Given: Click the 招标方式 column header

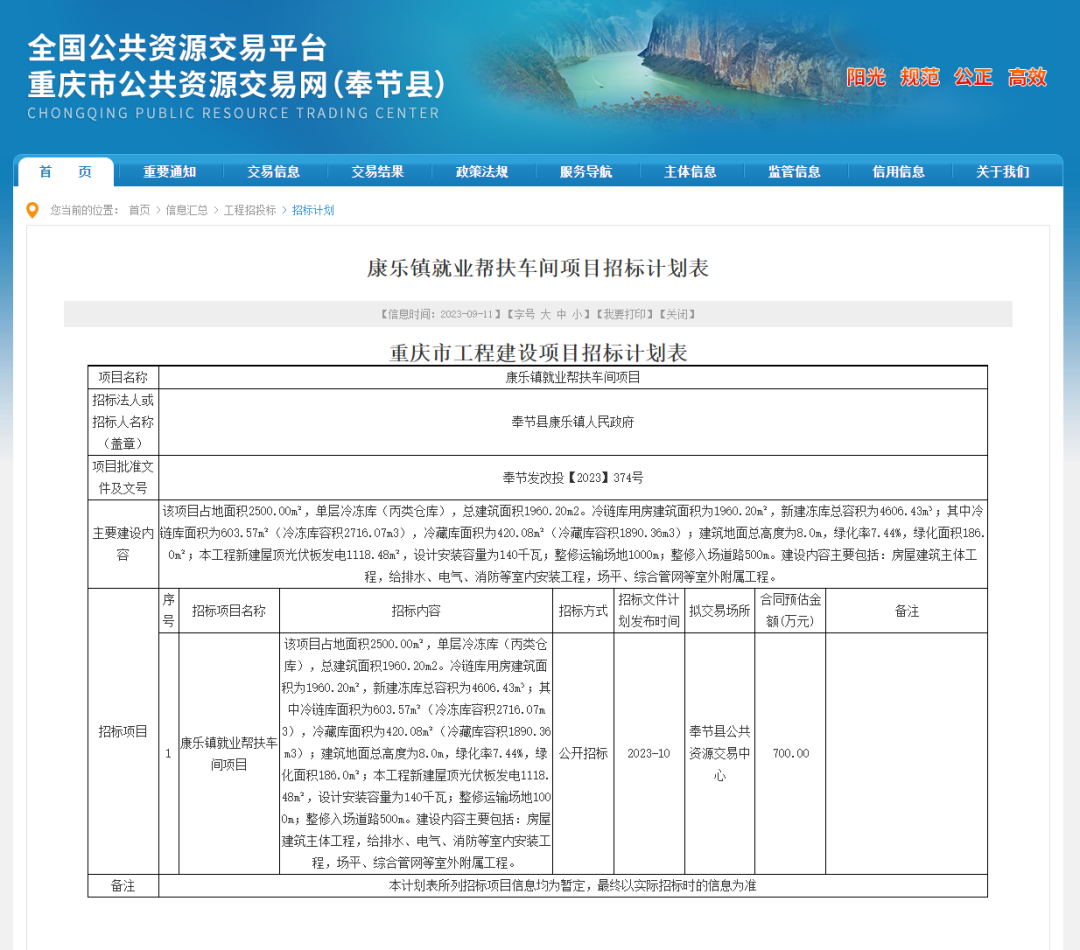Looking at the screenshot, I should [x=583, y=610].
